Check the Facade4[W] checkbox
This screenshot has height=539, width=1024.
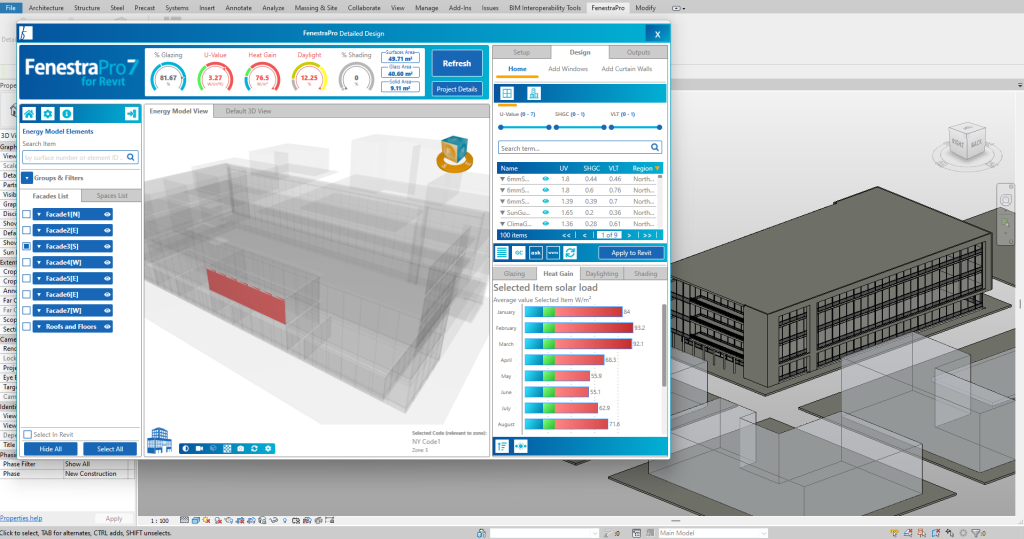pyautogui.click(x=27, y=263)
